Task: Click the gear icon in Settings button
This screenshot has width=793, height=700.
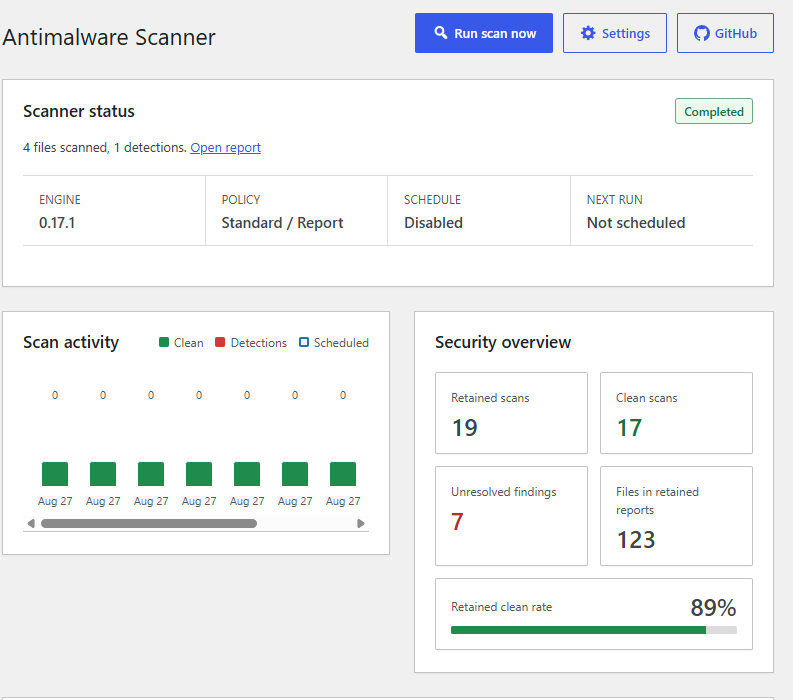Action: tap(588, 33)
